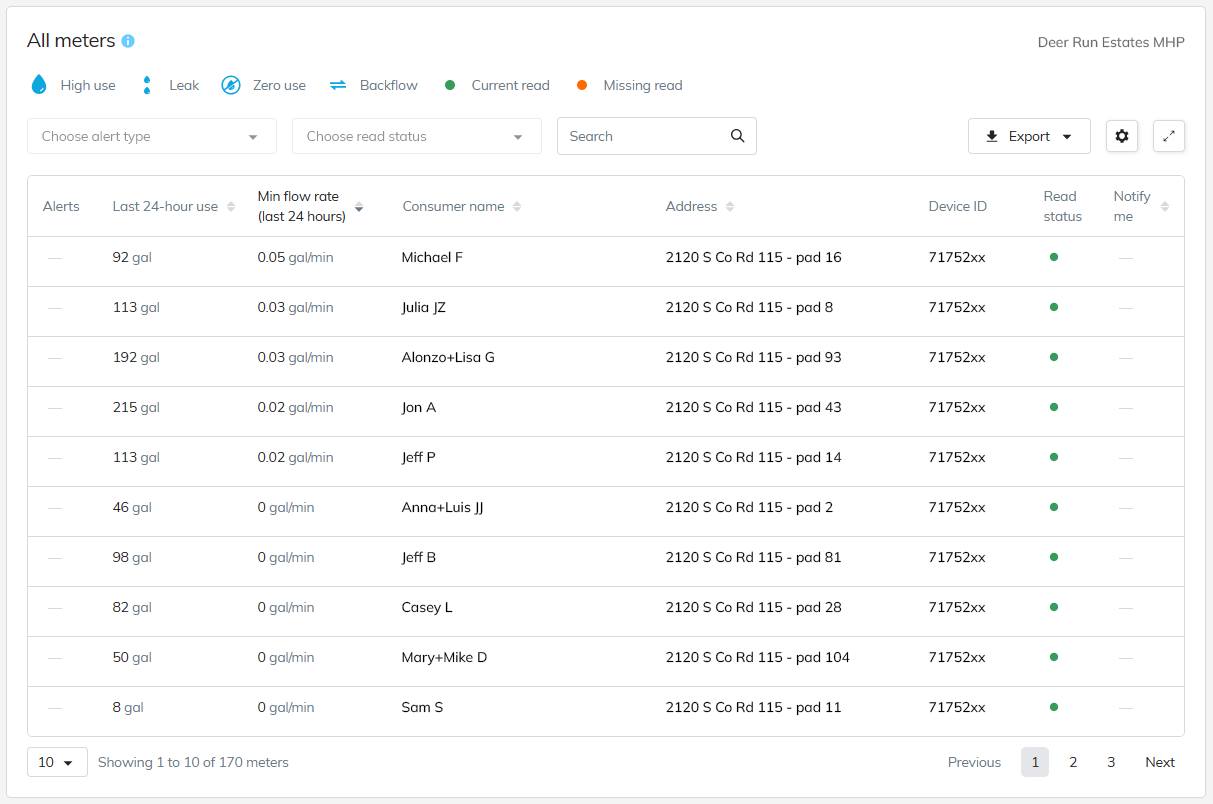
Task: Expand the Export format dropdown arrow
Action: pyautogui.click(x=1067, y=135)
